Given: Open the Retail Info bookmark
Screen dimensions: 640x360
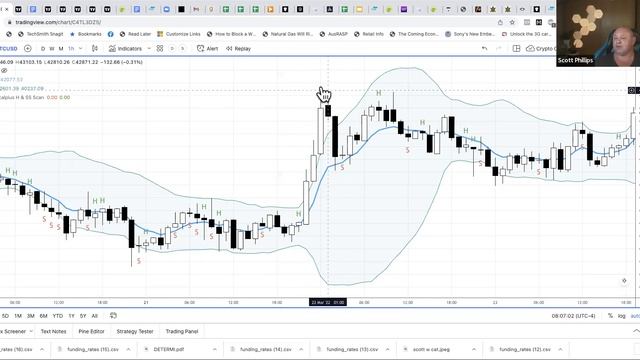Looking at the screenshot, I should pyautogui.click(x=369, y=34).
